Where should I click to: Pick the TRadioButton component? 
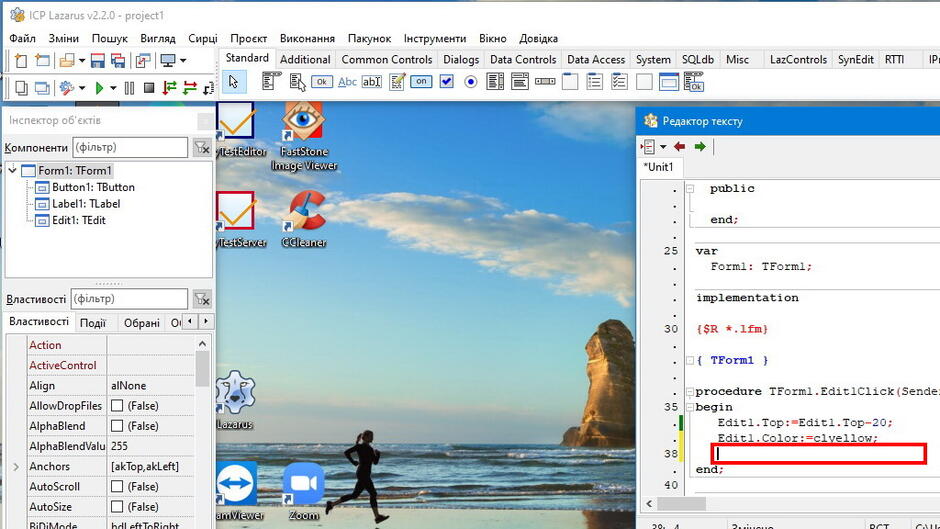[x=471, y=82]
